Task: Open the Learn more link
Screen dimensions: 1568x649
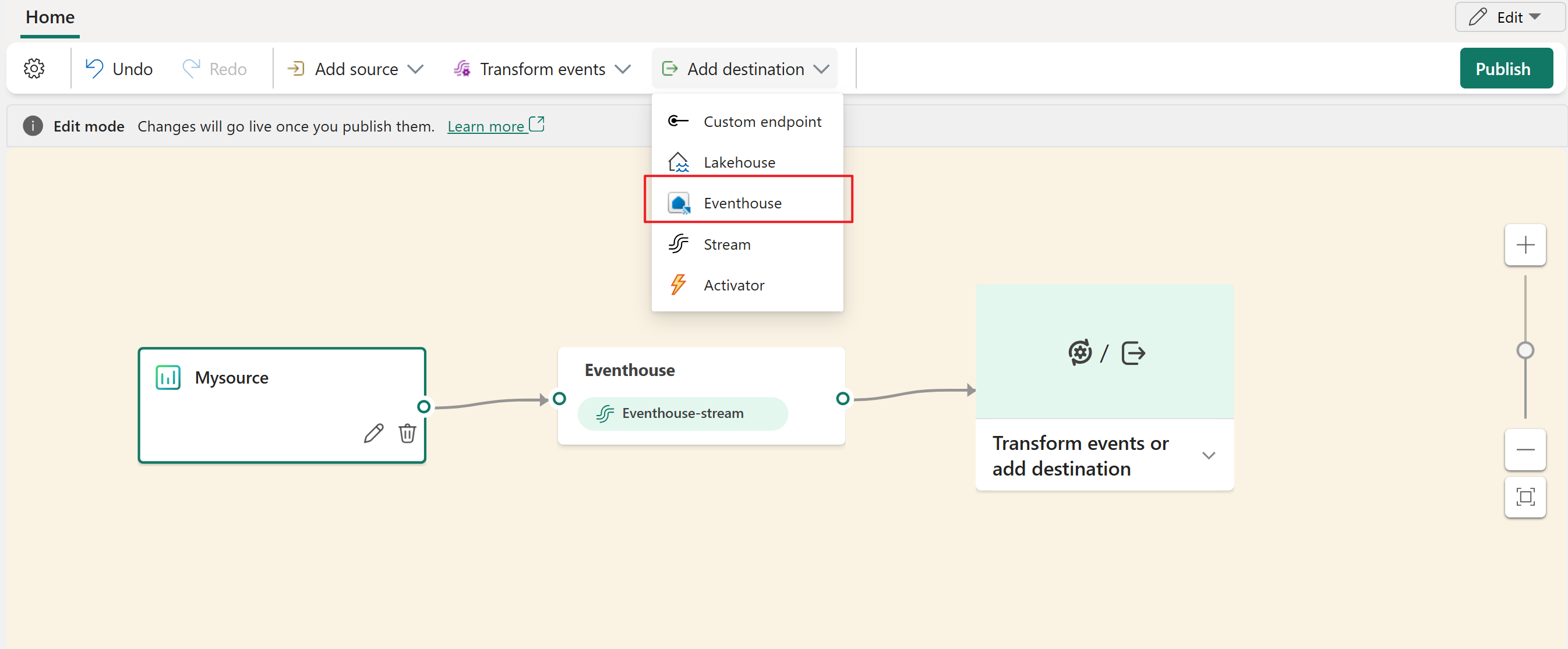Action: click(x=486, y=126)
